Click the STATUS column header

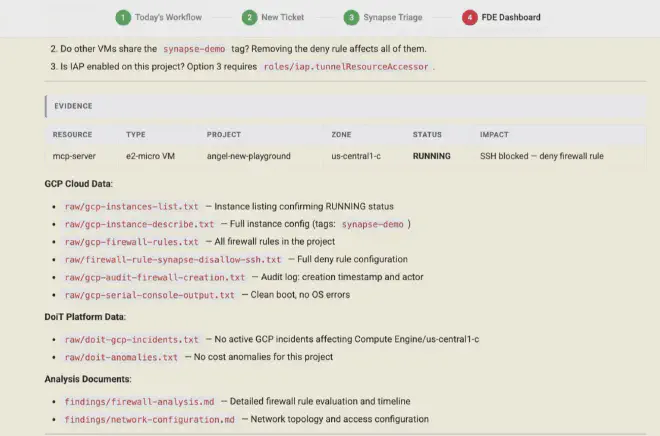click(x=427, y=135)
